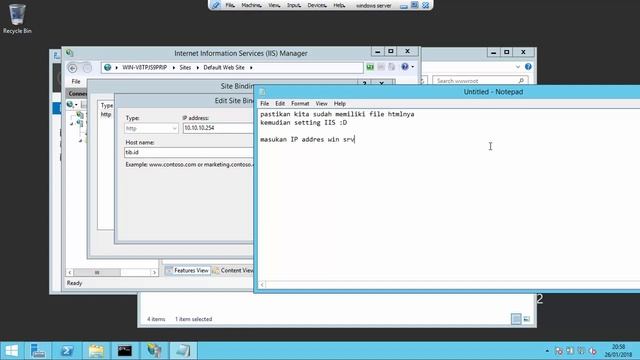This screenshot has height=360, width=640.
Task: Click the Site Bindings help question mark
Action: pyautogui.click(x=364, y=83)
